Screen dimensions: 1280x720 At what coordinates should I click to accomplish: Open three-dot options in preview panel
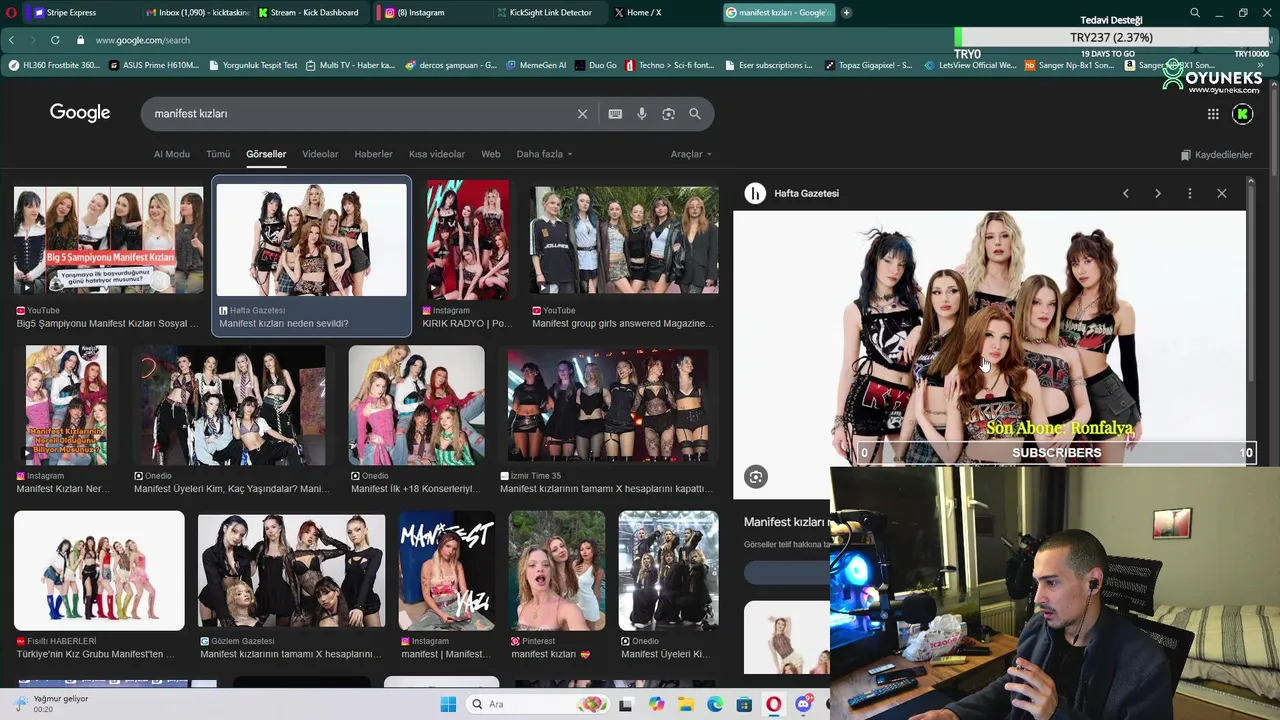click(x=1190, y=193)
